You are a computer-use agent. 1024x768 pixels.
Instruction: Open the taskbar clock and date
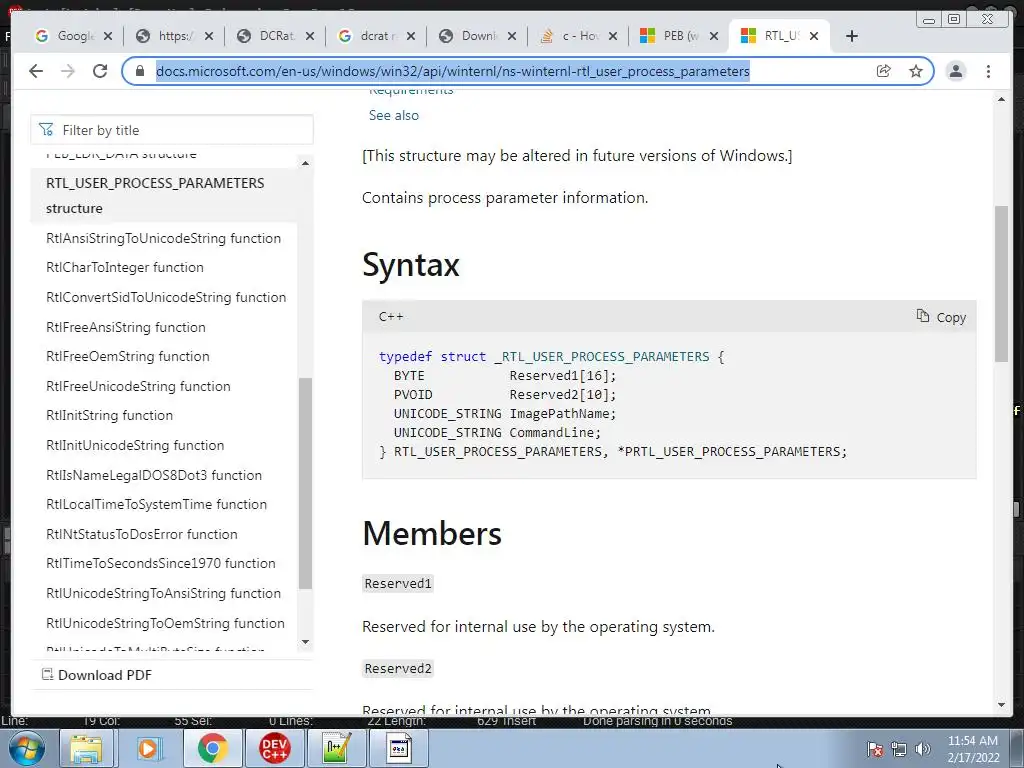pyautogui.click(x=973, y=749)
